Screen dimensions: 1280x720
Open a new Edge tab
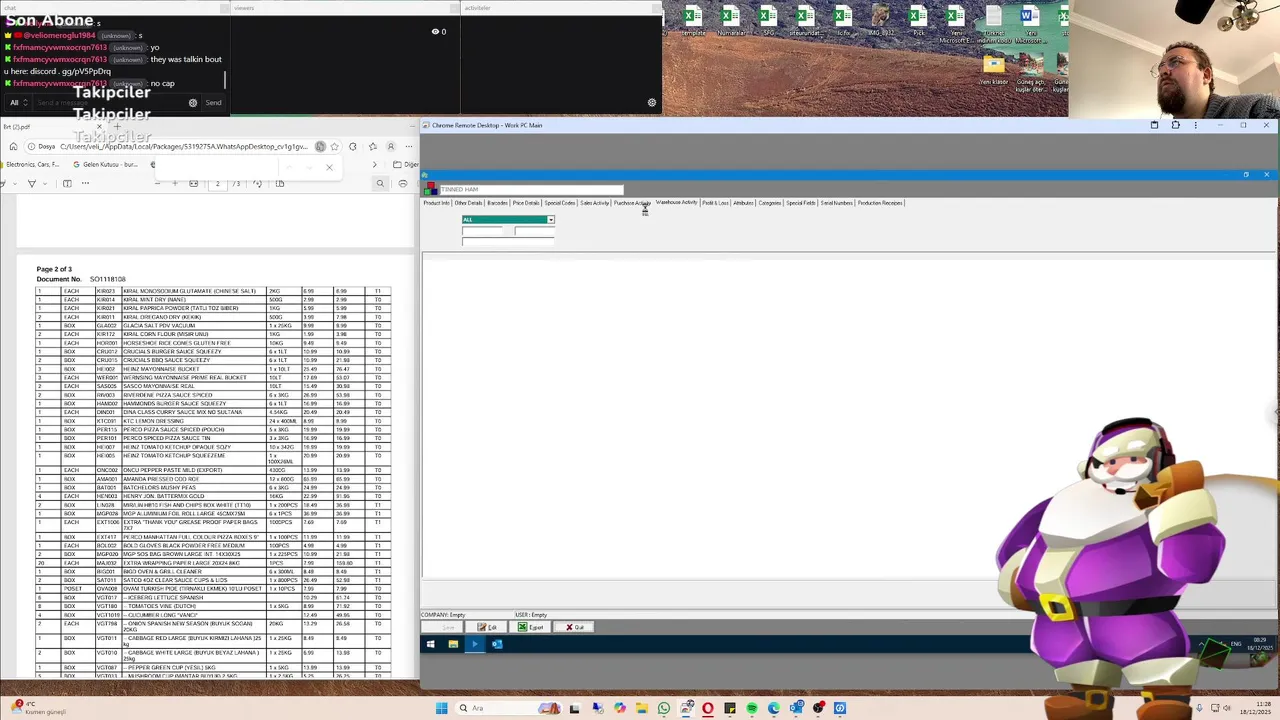116,127
